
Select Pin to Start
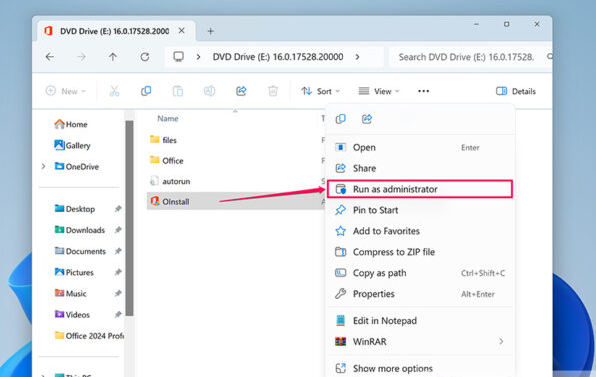pos(420,210)
